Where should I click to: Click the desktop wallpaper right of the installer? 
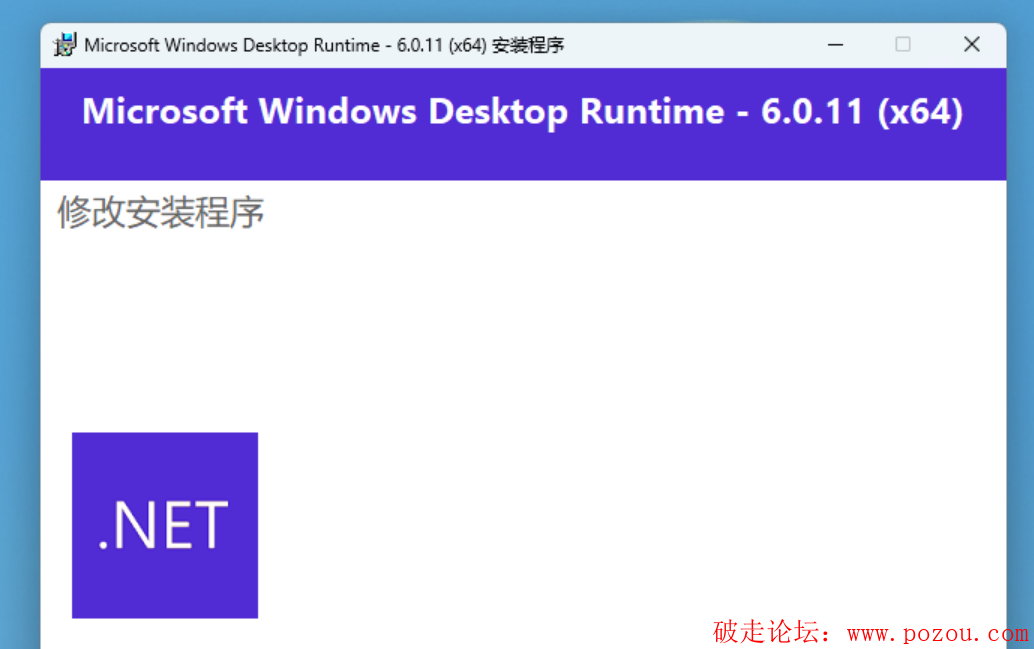[1020, 350]
